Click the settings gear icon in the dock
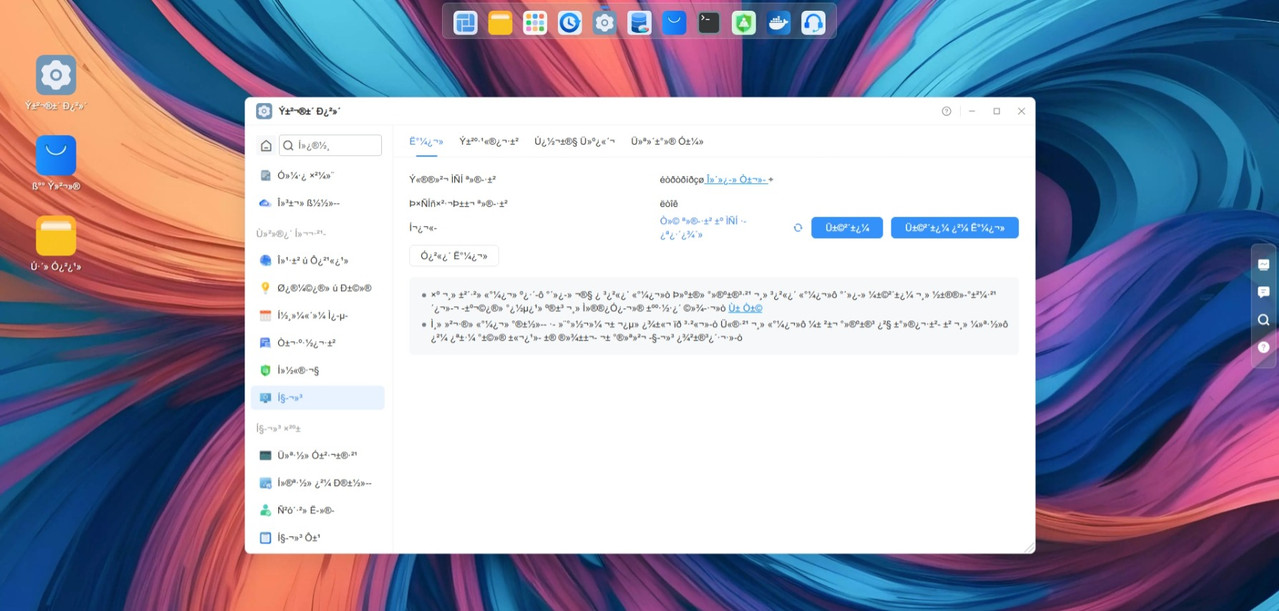 [x=604, y=22]
